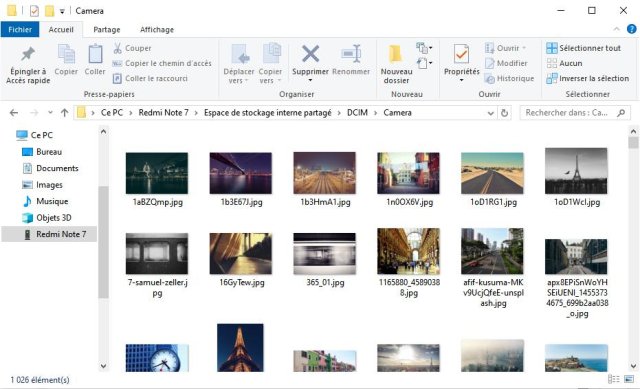The image size is (640, 389).
Task: Switch to large icons view in status bar
Action: point(629,380)
